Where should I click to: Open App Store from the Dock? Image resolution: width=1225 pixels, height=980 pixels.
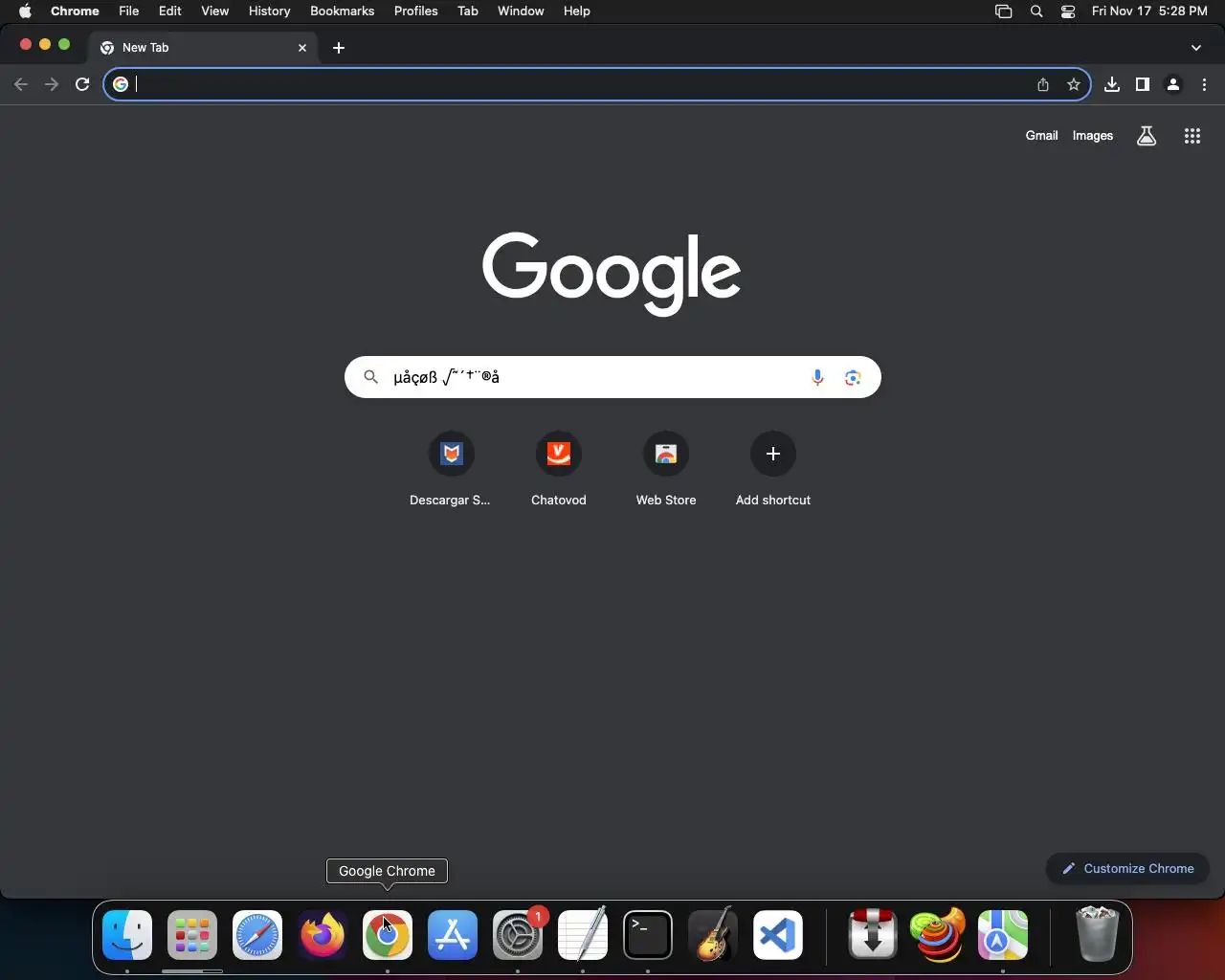click(453, 935)
